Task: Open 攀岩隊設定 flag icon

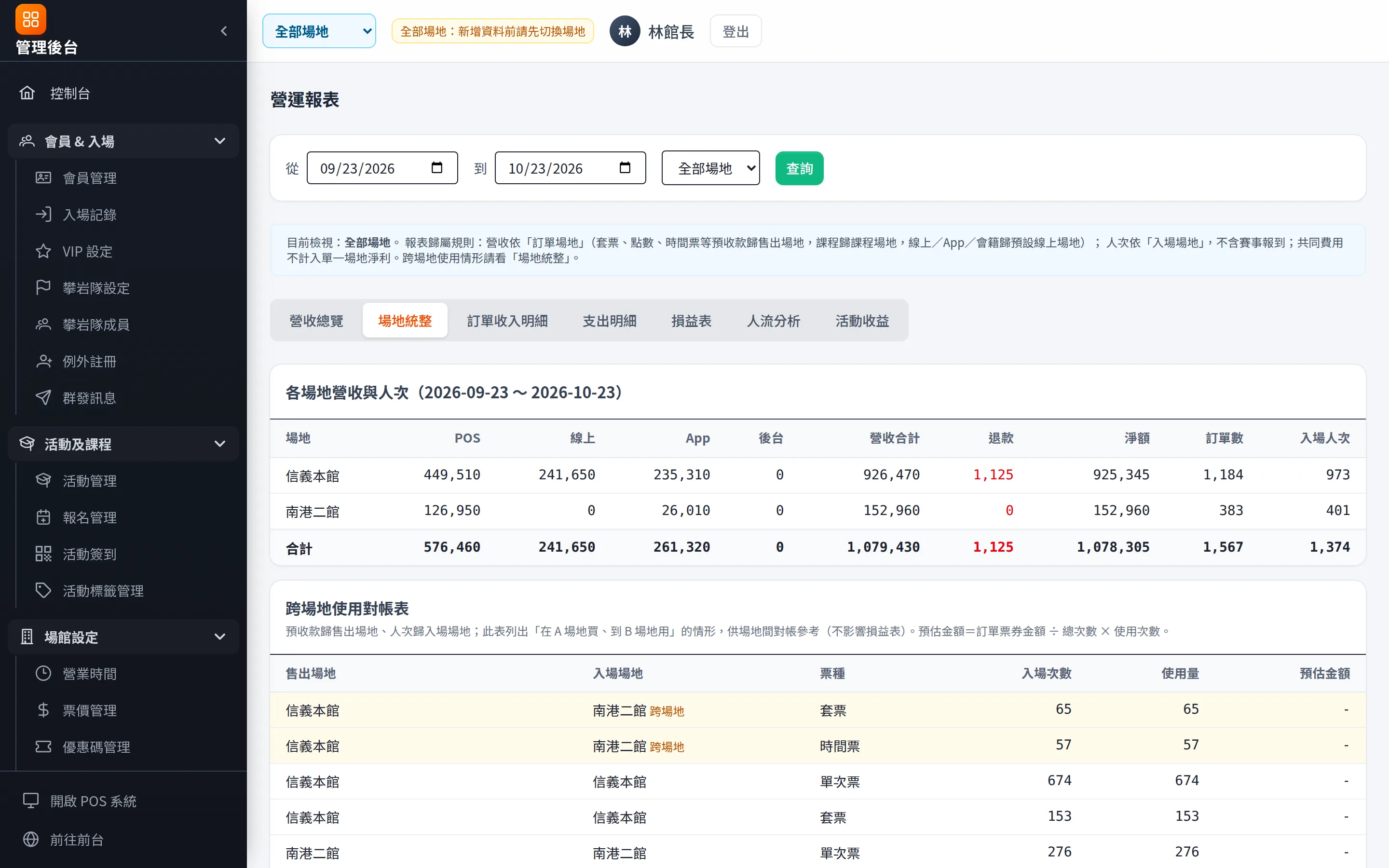Action: point(43,287)
